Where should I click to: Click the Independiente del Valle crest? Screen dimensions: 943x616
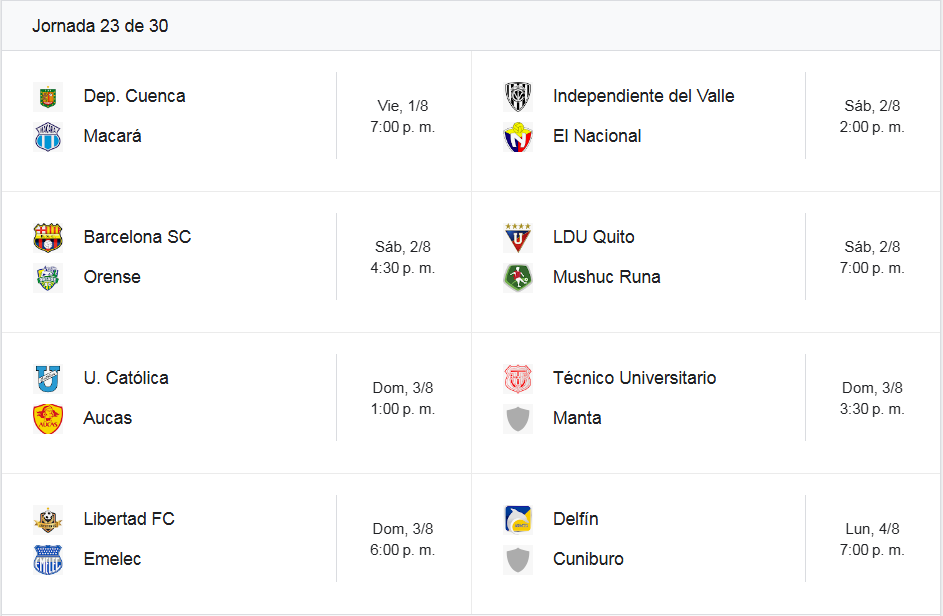[518, 97]
